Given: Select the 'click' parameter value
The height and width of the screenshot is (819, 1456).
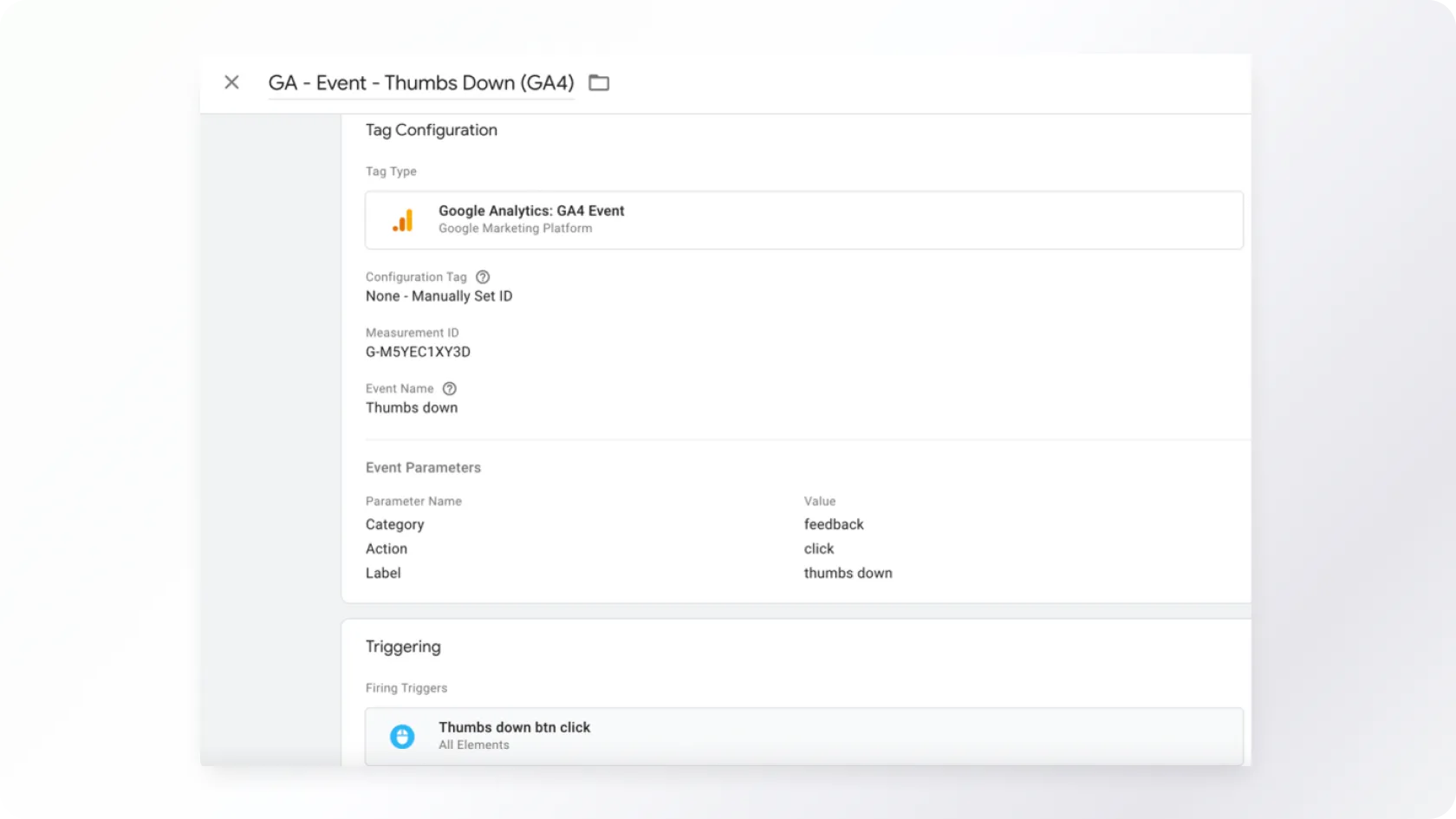Looking at the screenshot, I should click(x=818, y=549).
